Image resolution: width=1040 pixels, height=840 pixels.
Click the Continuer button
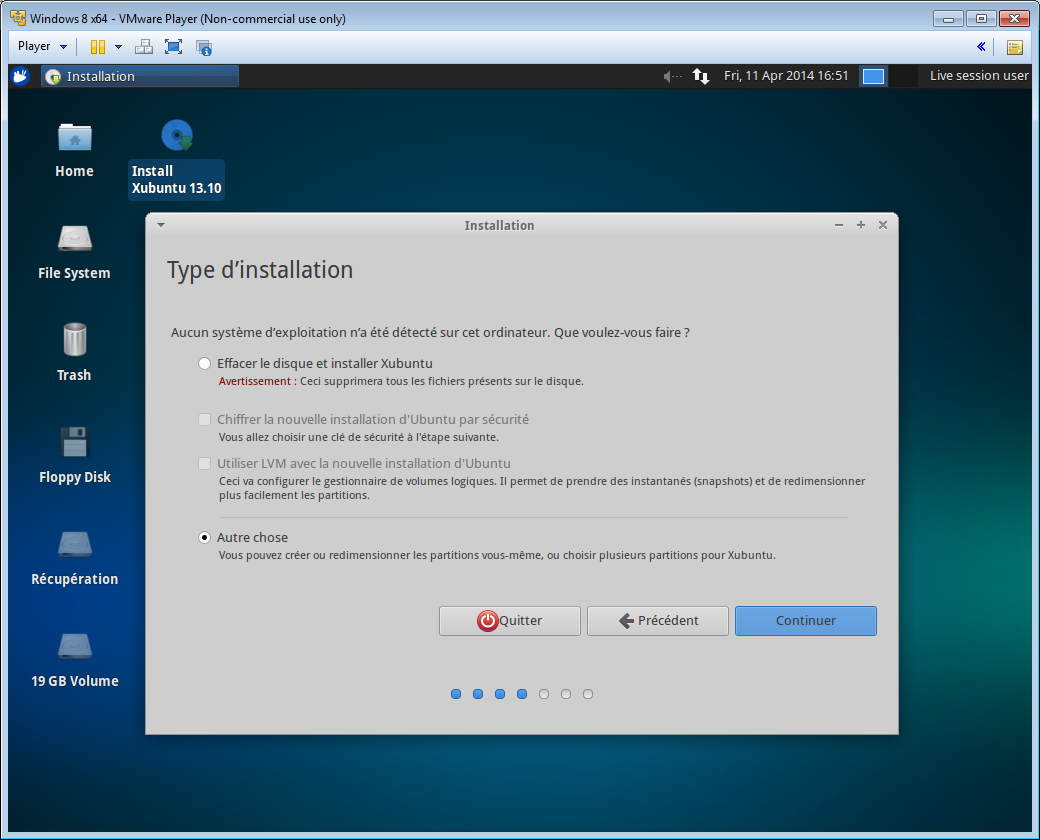coord(805,620)
